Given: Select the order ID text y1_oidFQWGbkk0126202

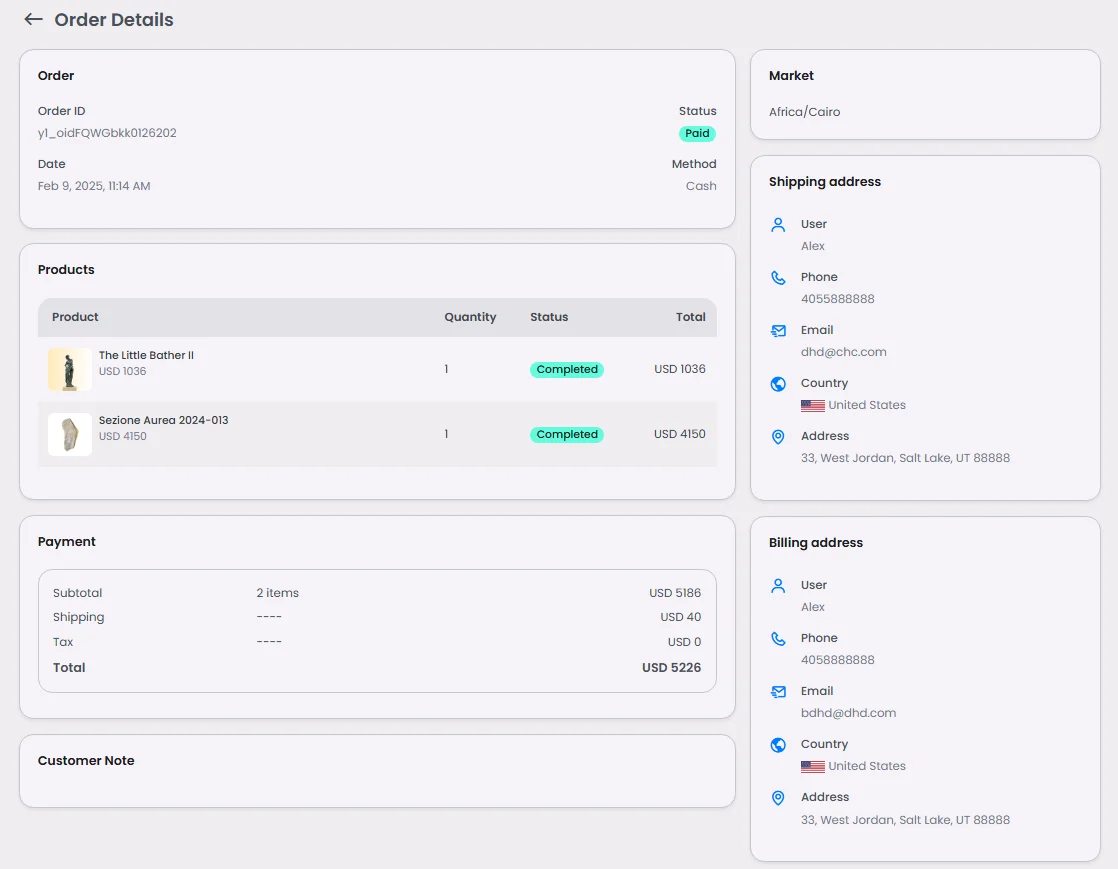Looking at the screenshot, I should click(x=107, y=133).
